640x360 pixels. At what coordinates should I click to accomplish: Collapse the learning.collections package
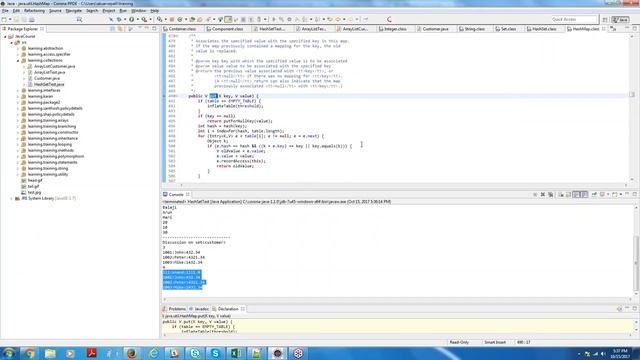18,60
